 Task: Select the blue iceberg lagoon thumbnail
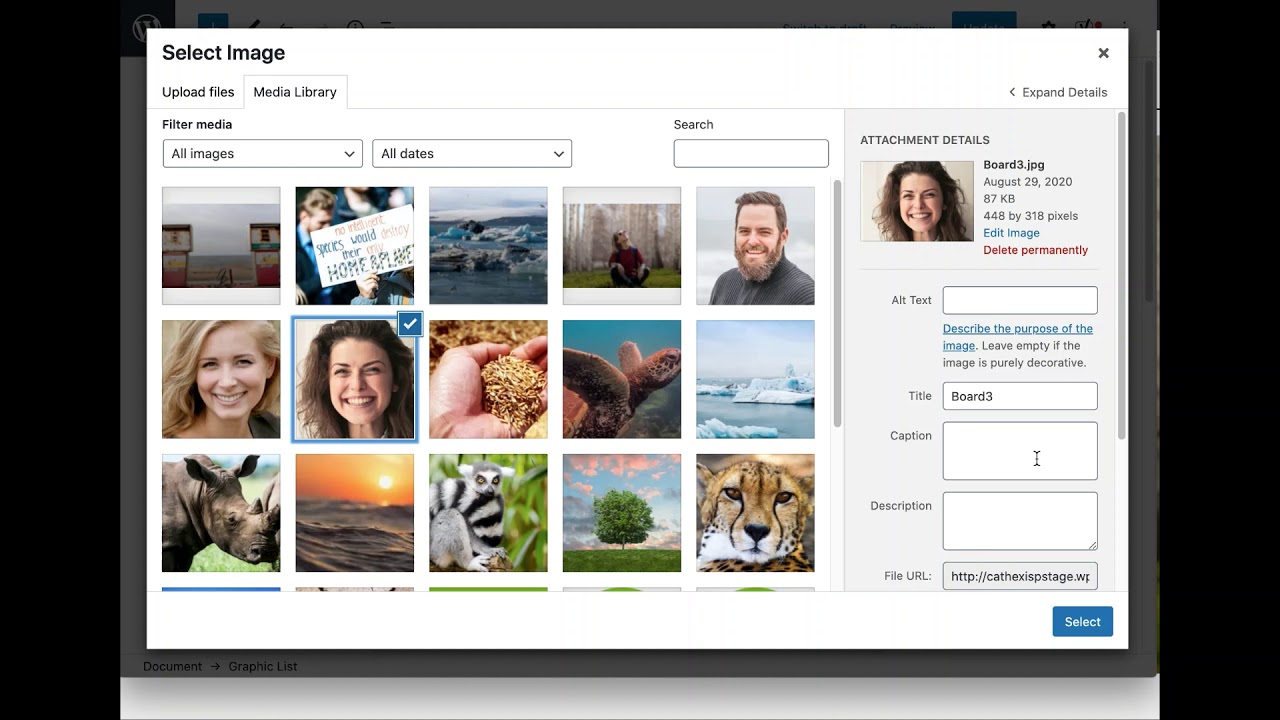coord(755,379)
